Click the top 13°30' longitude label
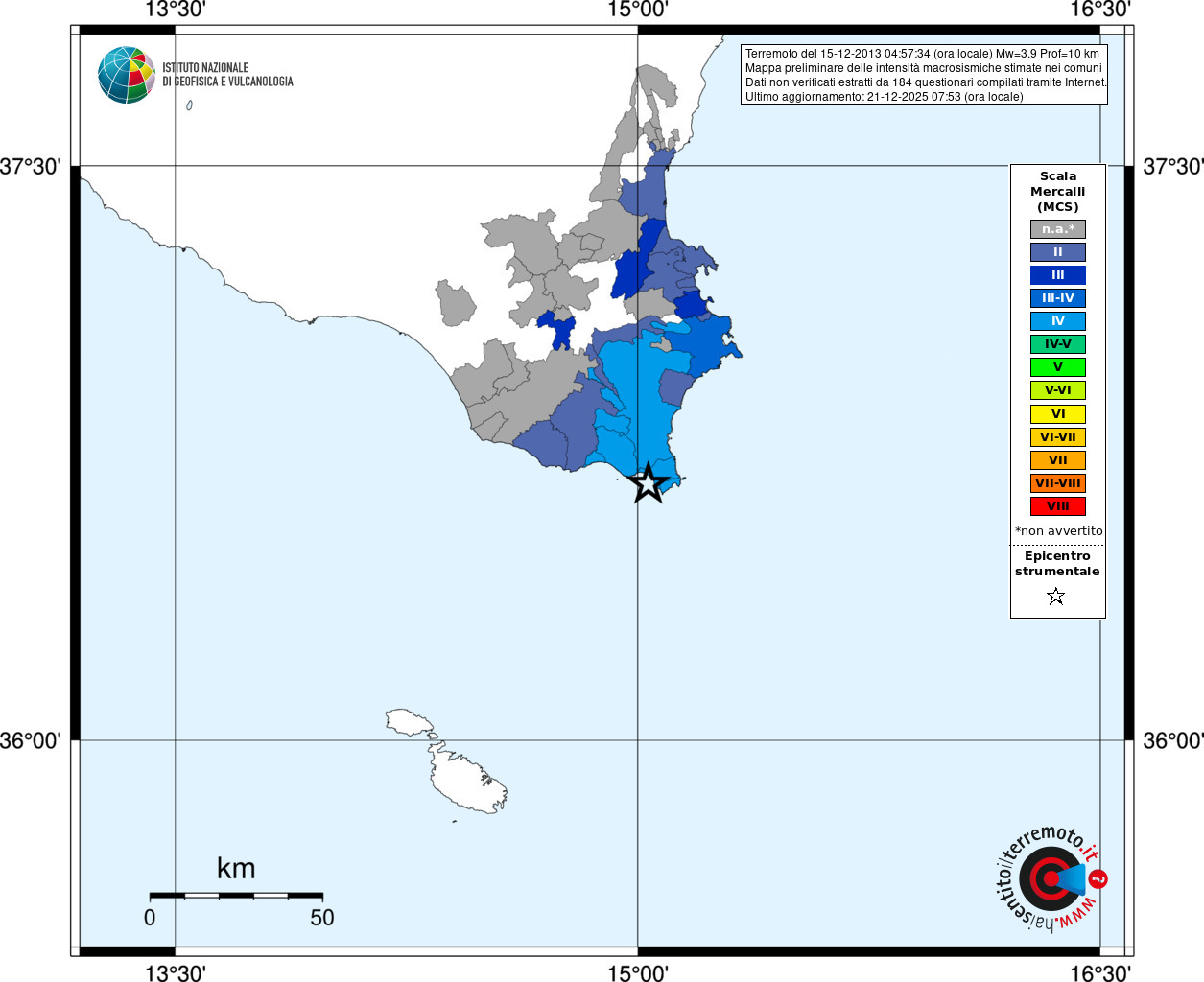This screenshot has width=1204, height=982. 175,10
